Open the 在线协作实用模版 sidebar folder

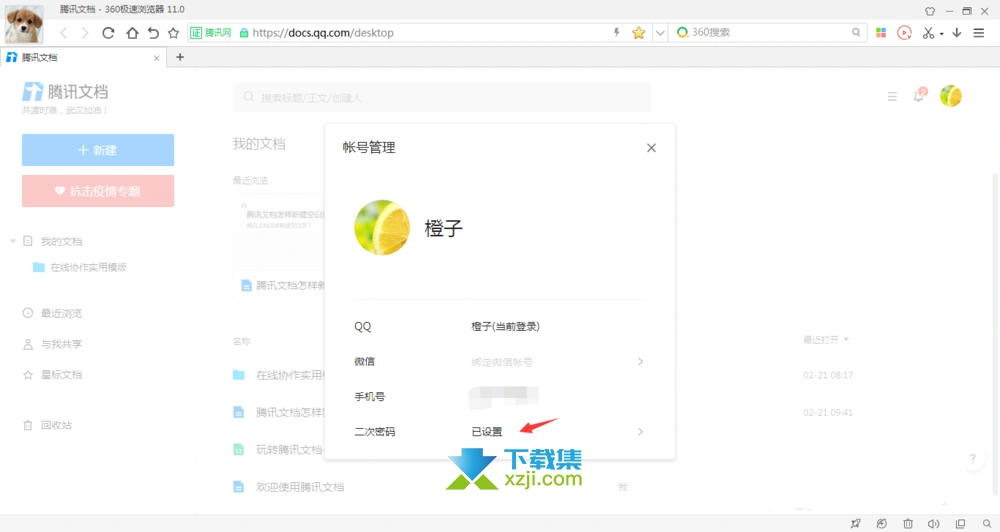[x=80, y=267]
